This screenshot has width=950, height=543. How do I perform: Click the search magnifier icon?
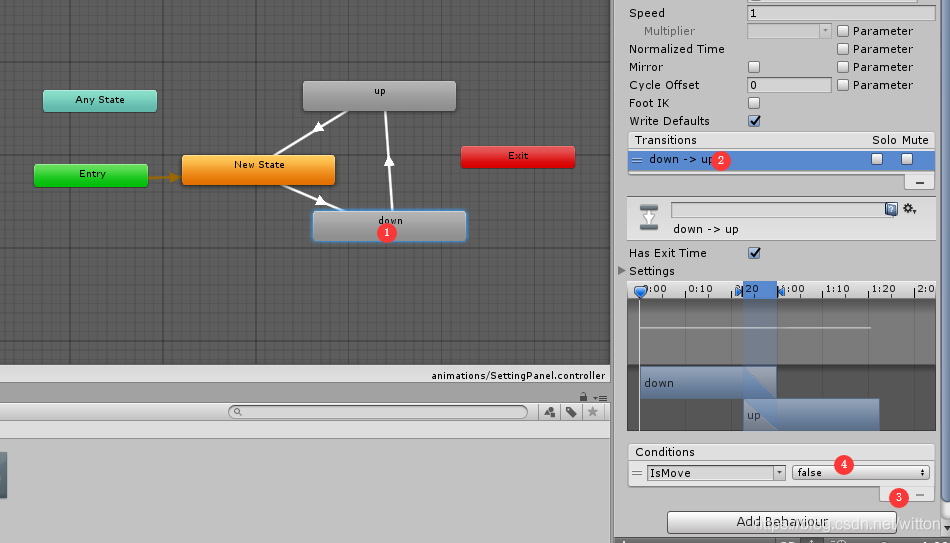[238, 412]
